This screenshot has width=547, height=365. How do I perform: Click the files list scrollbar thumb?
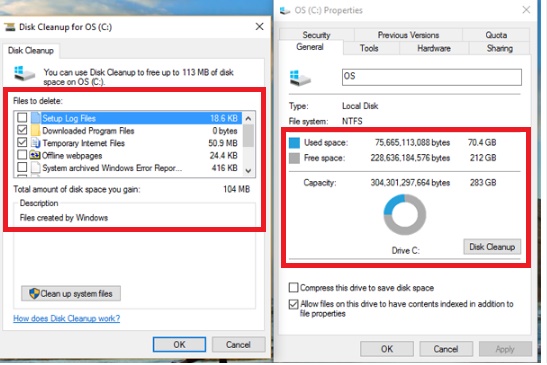tap(248, 135)
